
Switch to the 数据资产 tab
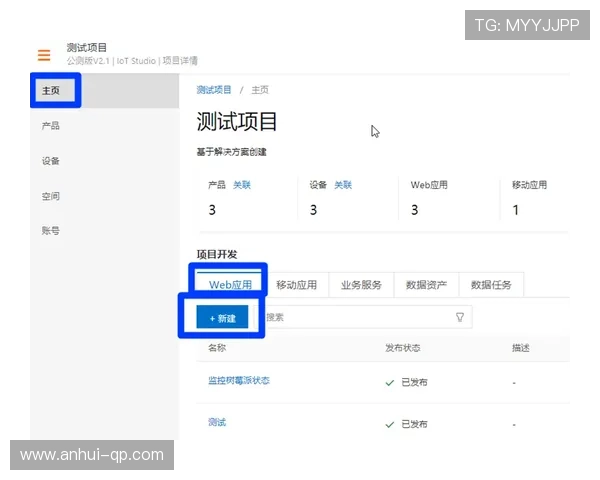(x=426, y=284)
